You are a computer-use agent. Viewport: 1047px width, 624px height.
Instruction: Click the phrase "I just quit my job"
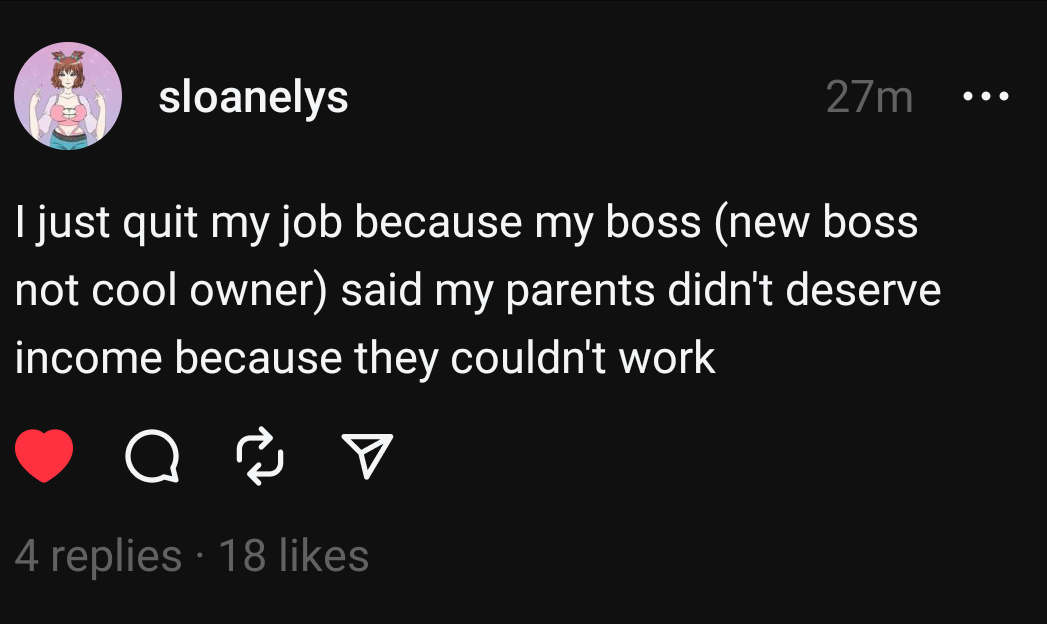pyautogui.click(x=179, y=222)
